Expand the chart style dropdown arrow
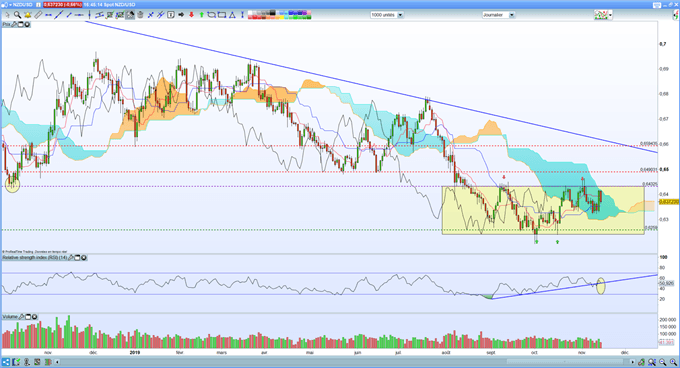Viewport: 680px width, 368px height. 610,15
